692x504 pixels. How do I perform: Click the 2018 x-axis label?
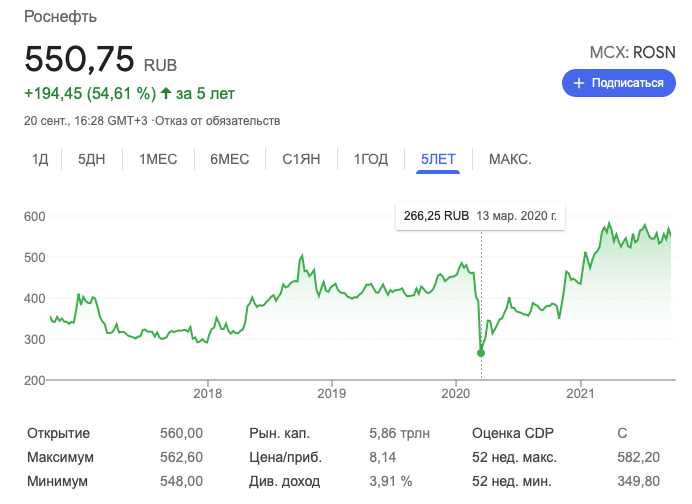point(207,394)
